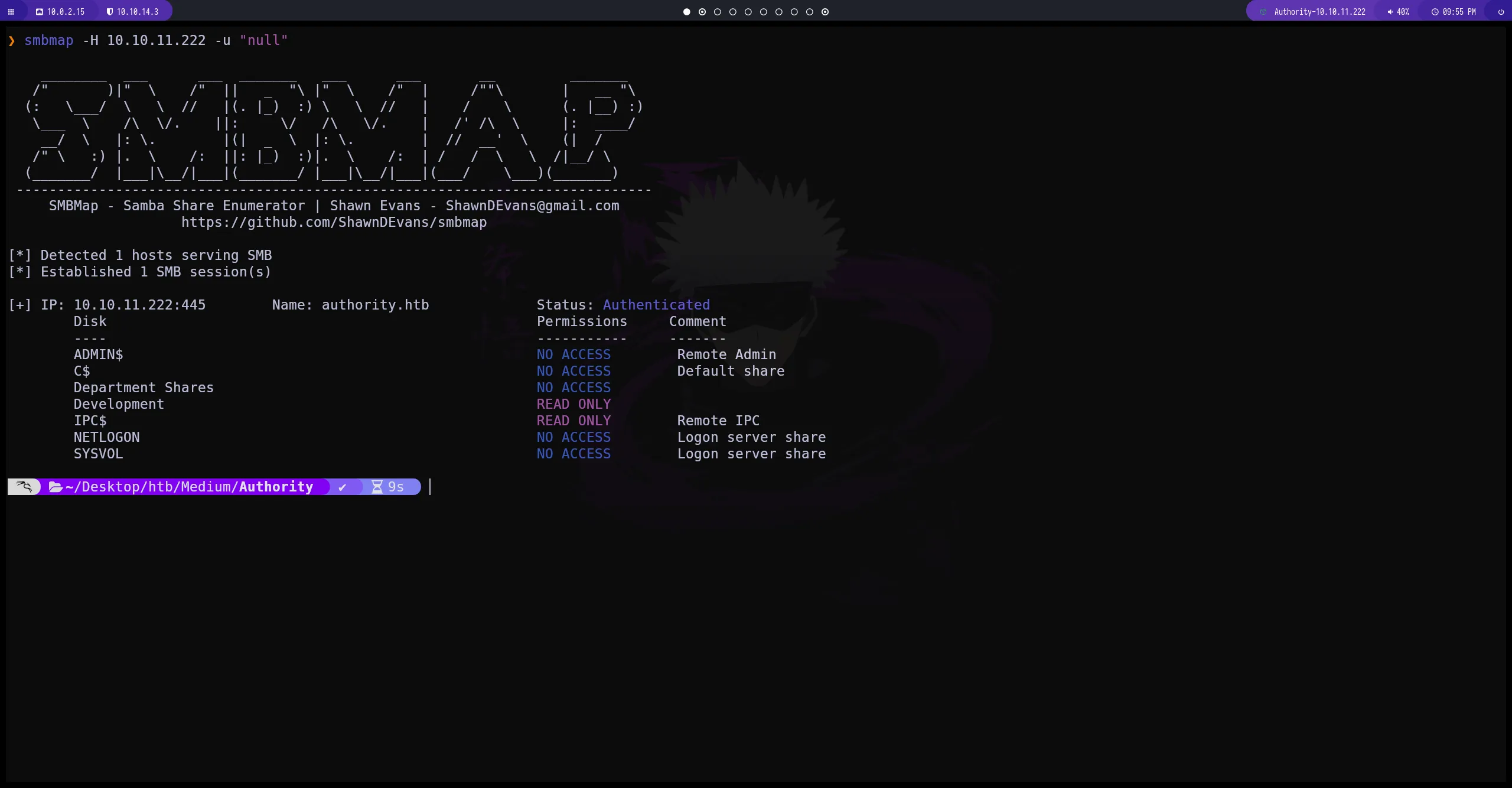This screenshot has height=788, width=1512.
Task: Click the ShawnDEvans@gmail.com email address
Action: coord(532,206)
